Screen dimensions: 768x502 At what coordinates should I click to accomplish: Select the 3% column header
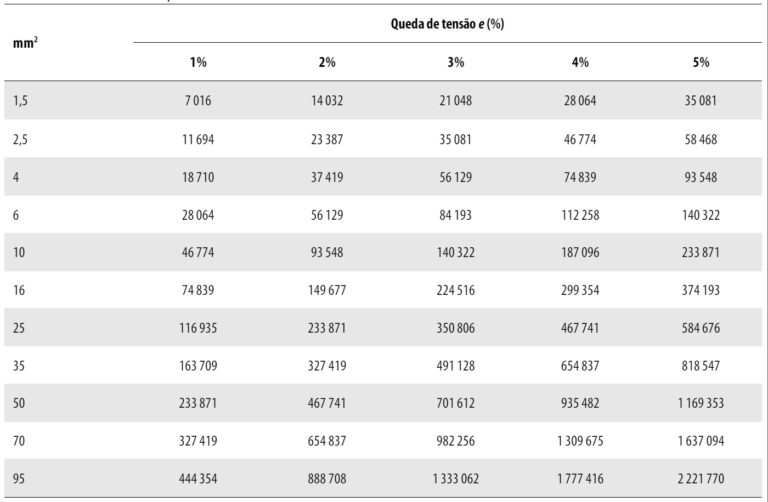[x=455, y=62]
